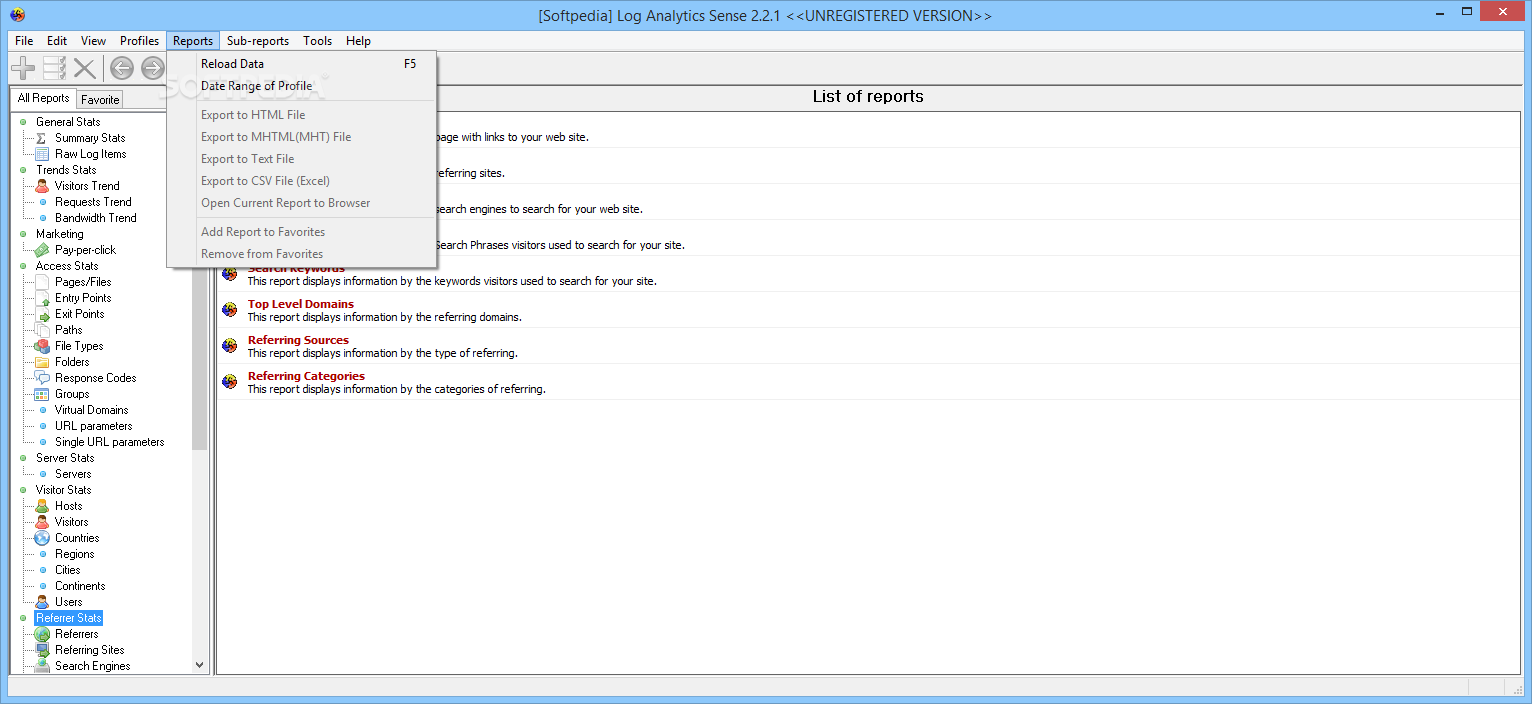Select Visitors under Visitor Stats
Viewport: 1532px width, 704px height.
point(72,522)
